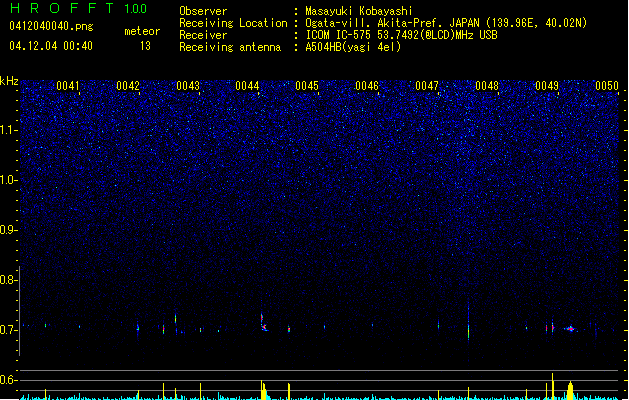The width and height of the screenshot is (629, 400).
Task: Click the 0047 time marker
Action: [x=427, y=86]
